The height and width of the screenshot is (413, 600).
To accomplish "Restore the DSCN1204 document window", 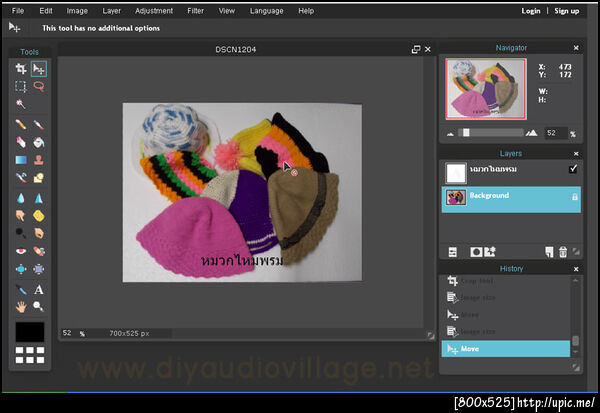I will (x=416, y=49).
